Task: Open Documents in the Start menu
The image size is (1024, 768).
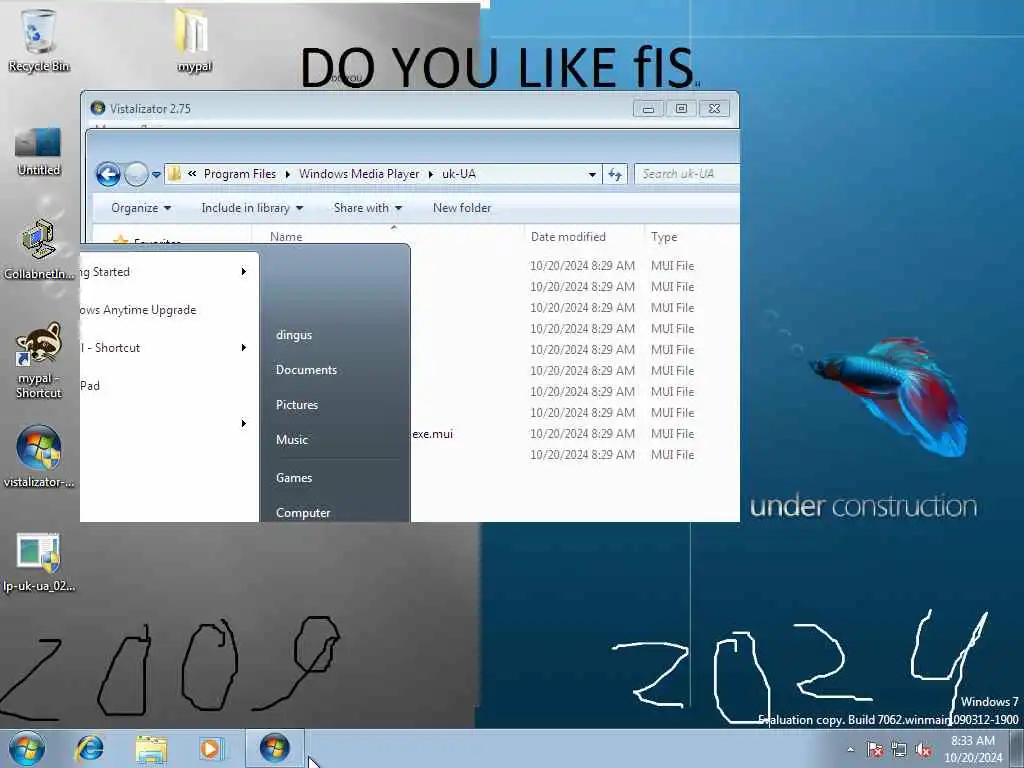Action: pos(306,370)
